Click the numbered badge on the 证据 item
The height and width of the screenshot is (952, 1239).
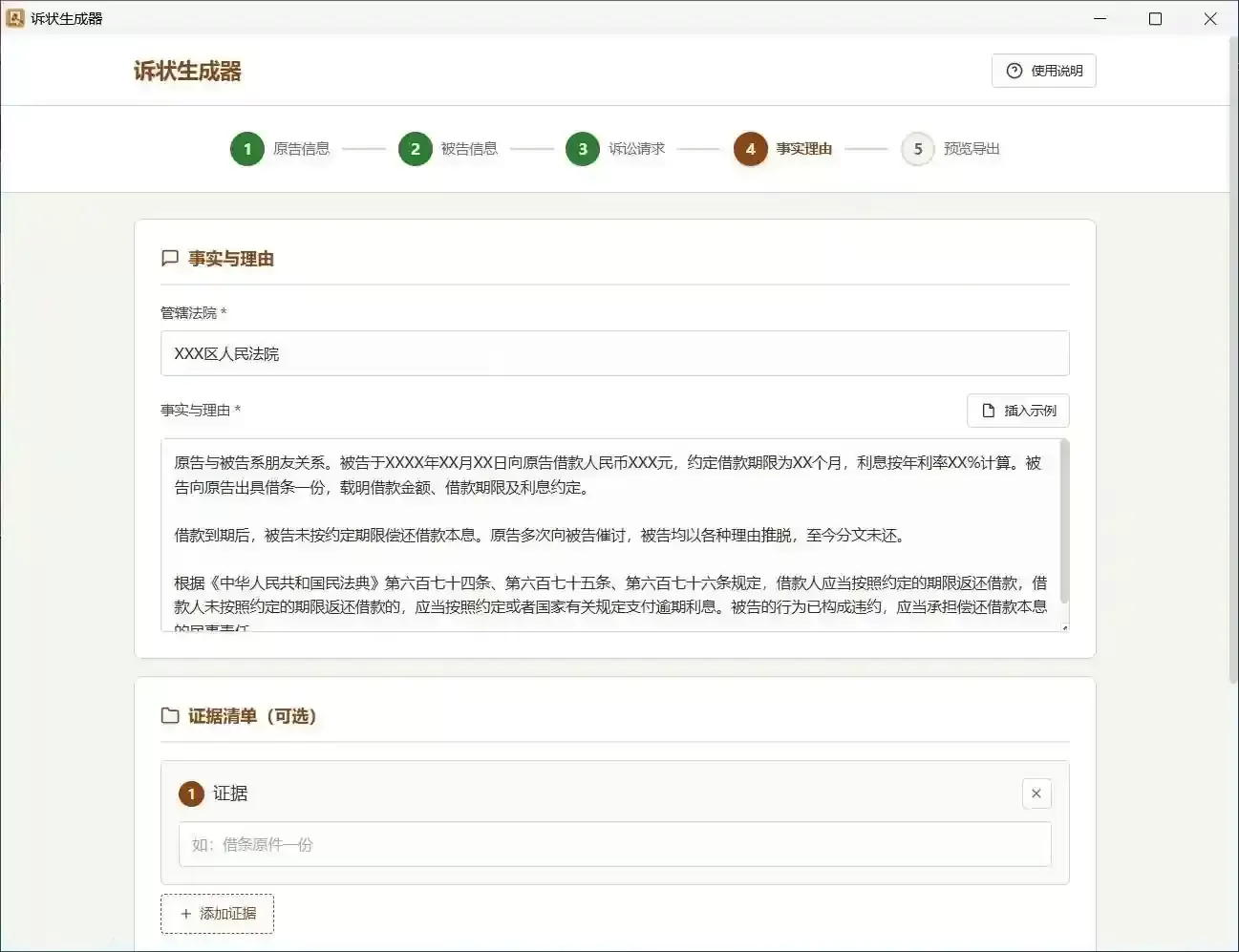click(x=191, y=793)
